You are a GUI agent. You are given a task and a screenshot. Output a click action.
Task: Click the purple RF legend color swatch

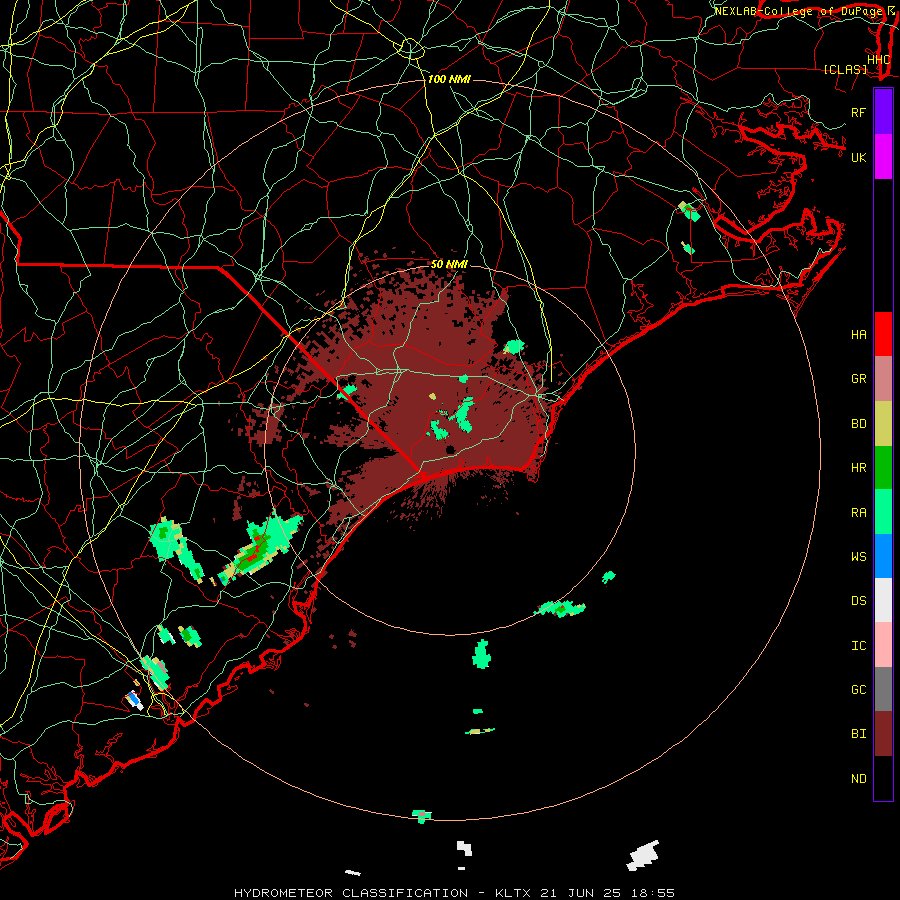(883, 112)
